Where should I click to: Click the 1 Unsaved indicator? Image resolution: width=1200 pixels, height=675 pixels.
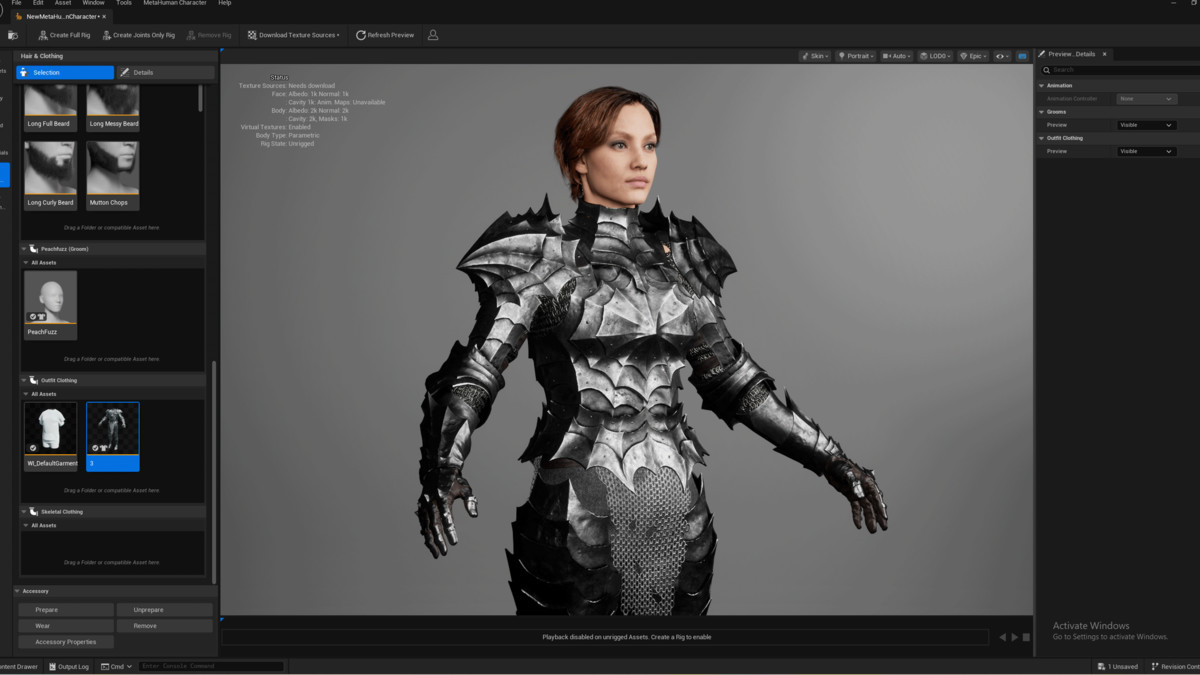click(x=1118, y=667)
